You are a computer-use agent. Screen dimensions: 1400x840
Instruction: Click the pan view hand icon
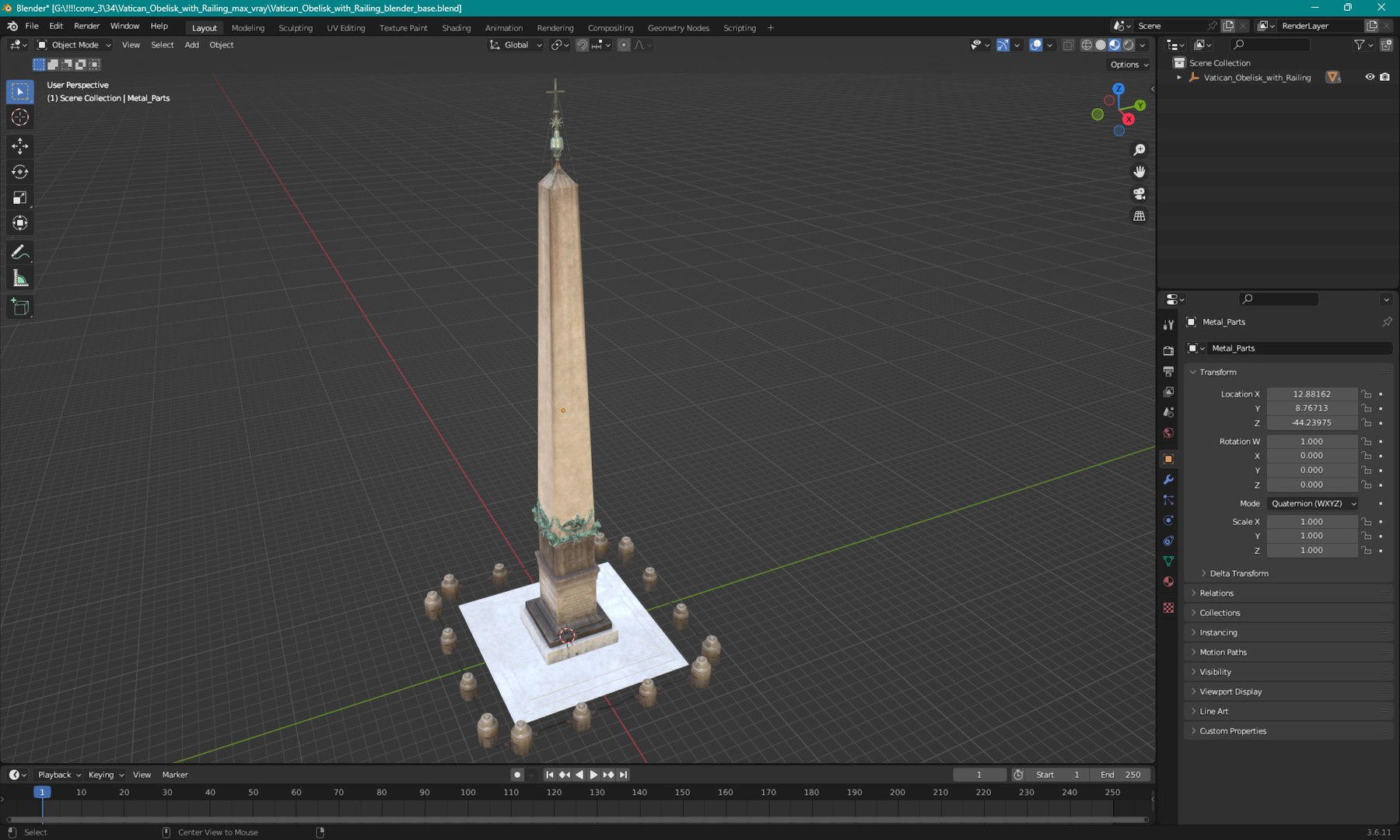click(x=1139, y=172)
